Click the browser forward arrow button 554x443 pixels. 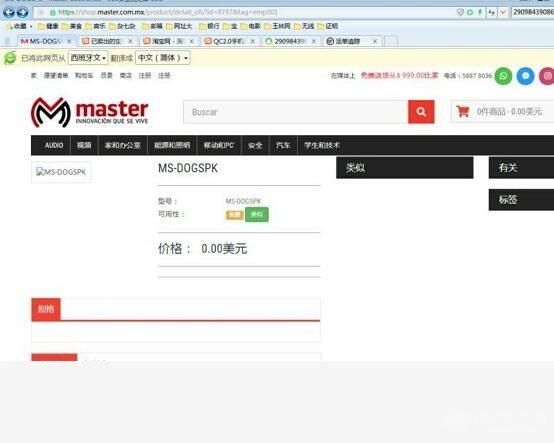click(x=23, y=12)
